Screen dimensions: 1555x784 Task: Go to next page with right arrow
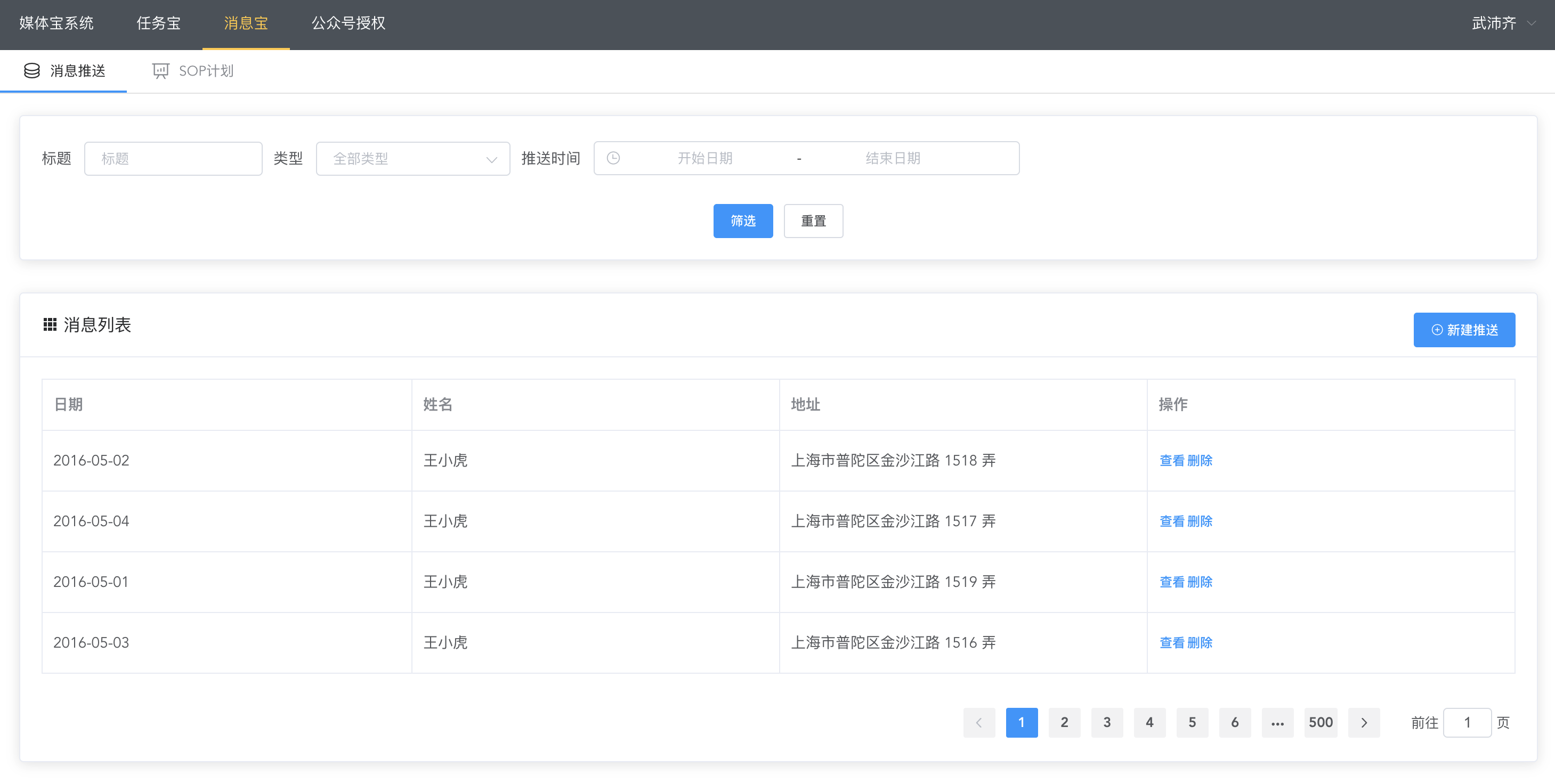point(1364,722)
